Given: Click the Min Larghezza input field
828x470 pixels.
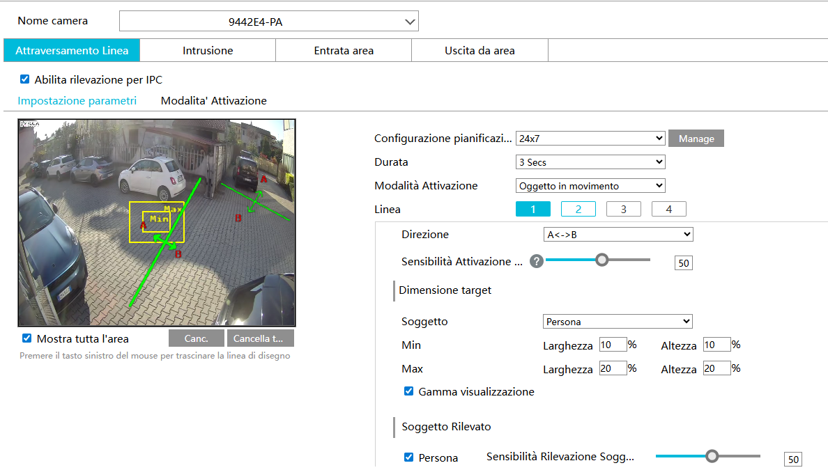Looking at the screenshot, I should pos(612,345).
